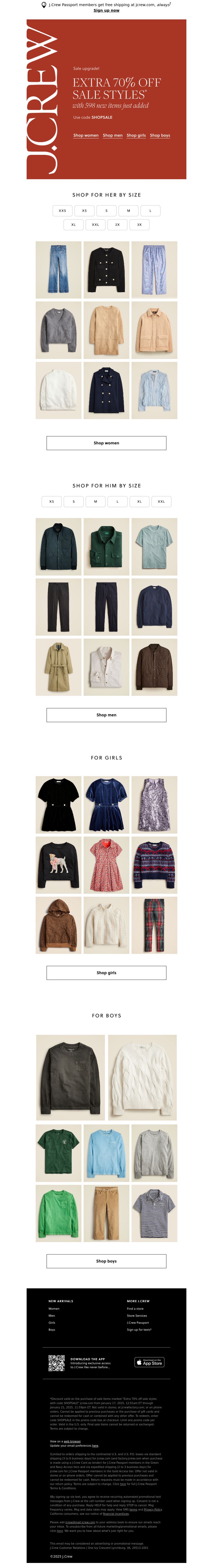Click the Shop men button
The height and width of the screenshot is (1568, 213).
[106, 715]
